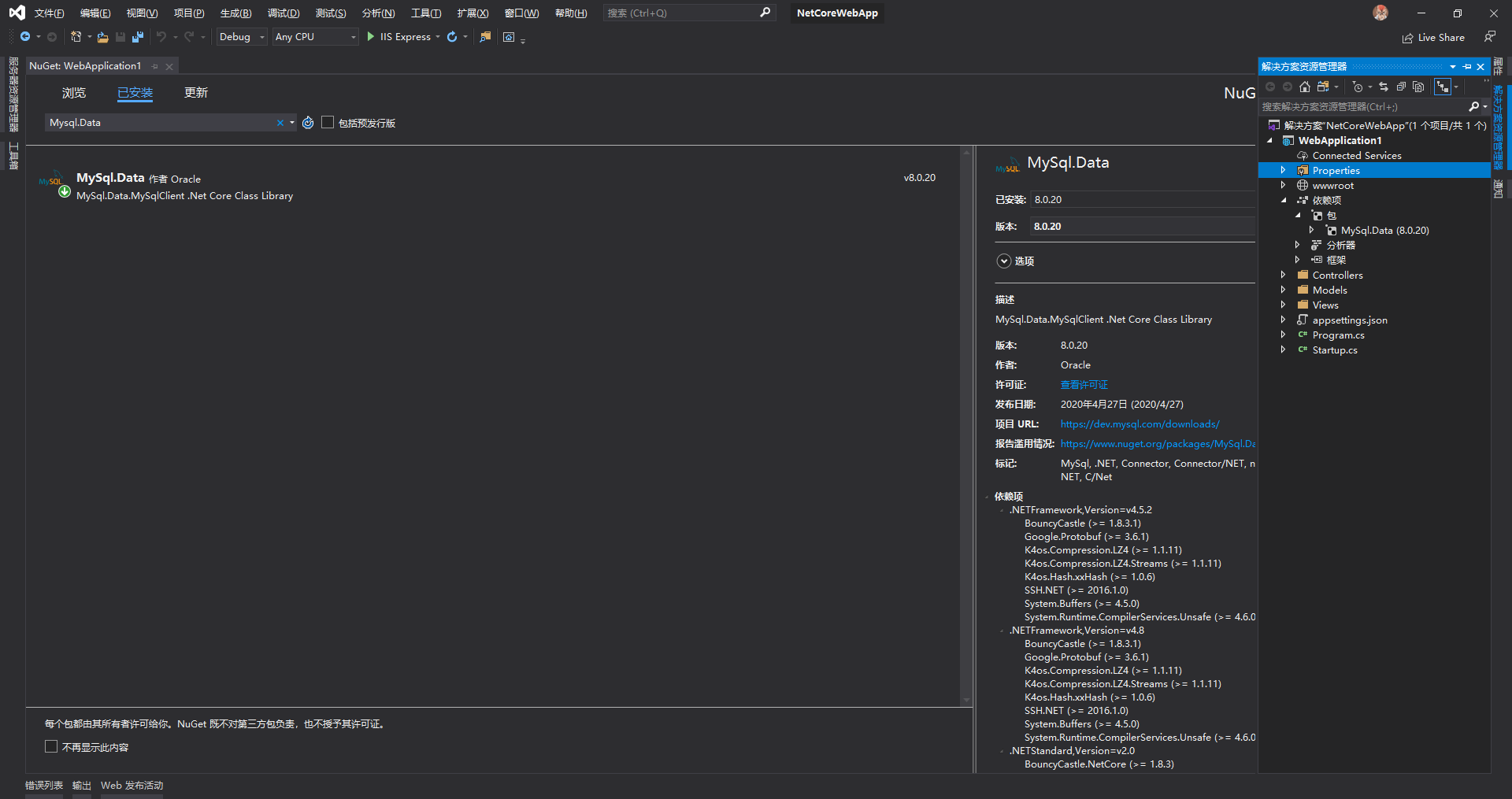Select the 已安装 Installed tab
Screen dimensions: 1512x799
(x=135, y=93)
